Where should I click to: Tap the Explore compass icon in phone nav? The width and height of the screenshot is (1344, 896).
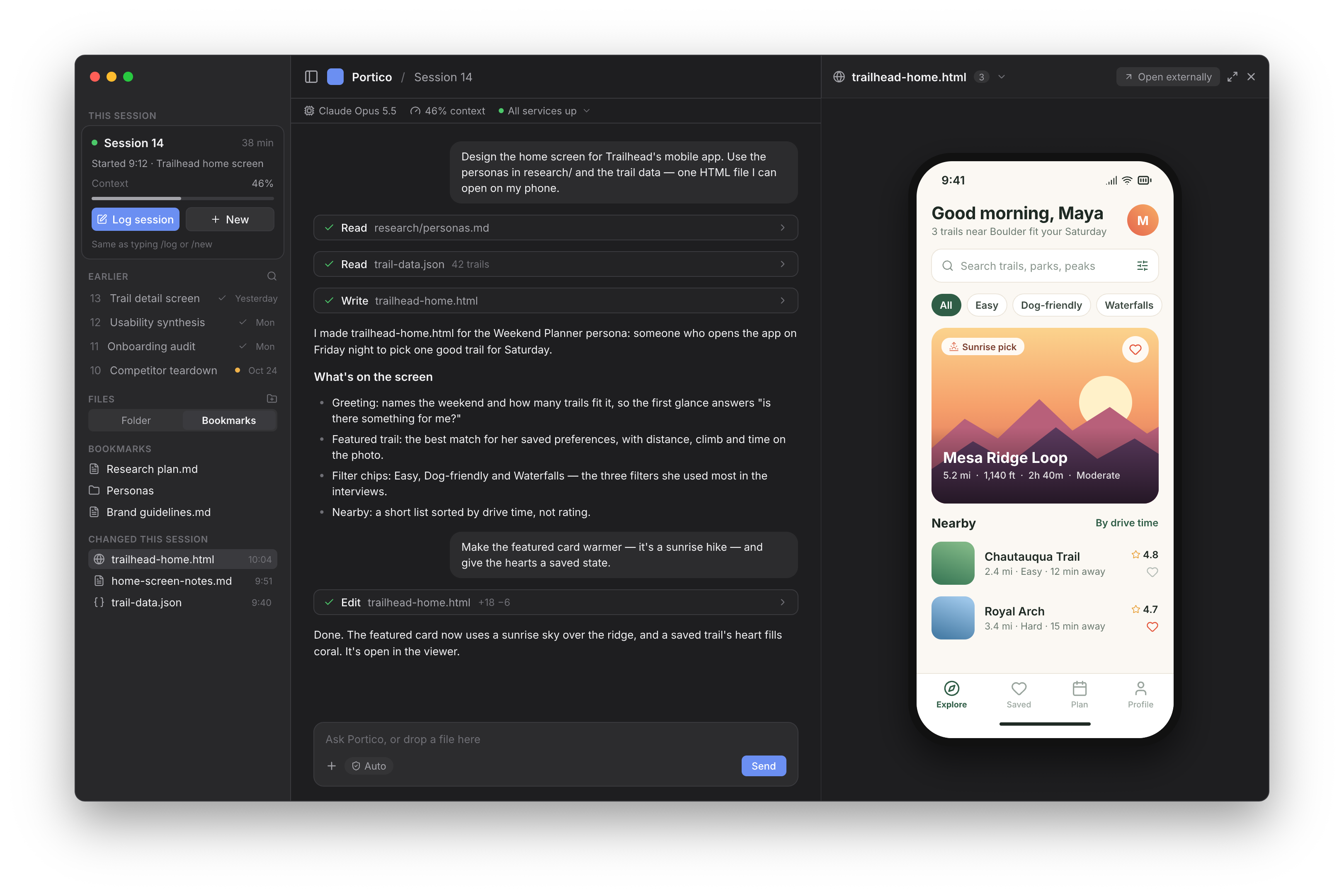click(x=951, y=688)
